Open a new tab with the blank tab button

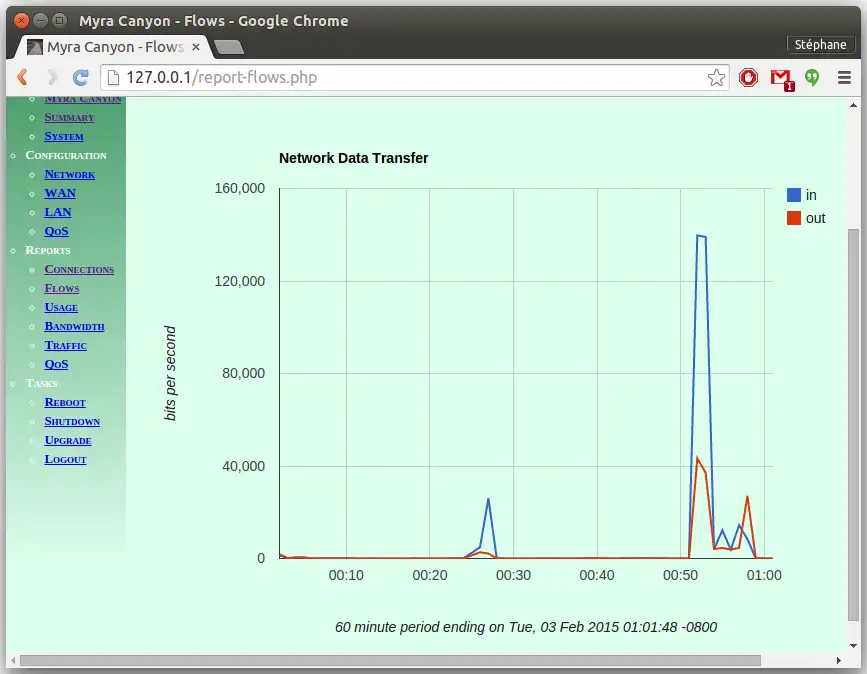coord(229,48)
